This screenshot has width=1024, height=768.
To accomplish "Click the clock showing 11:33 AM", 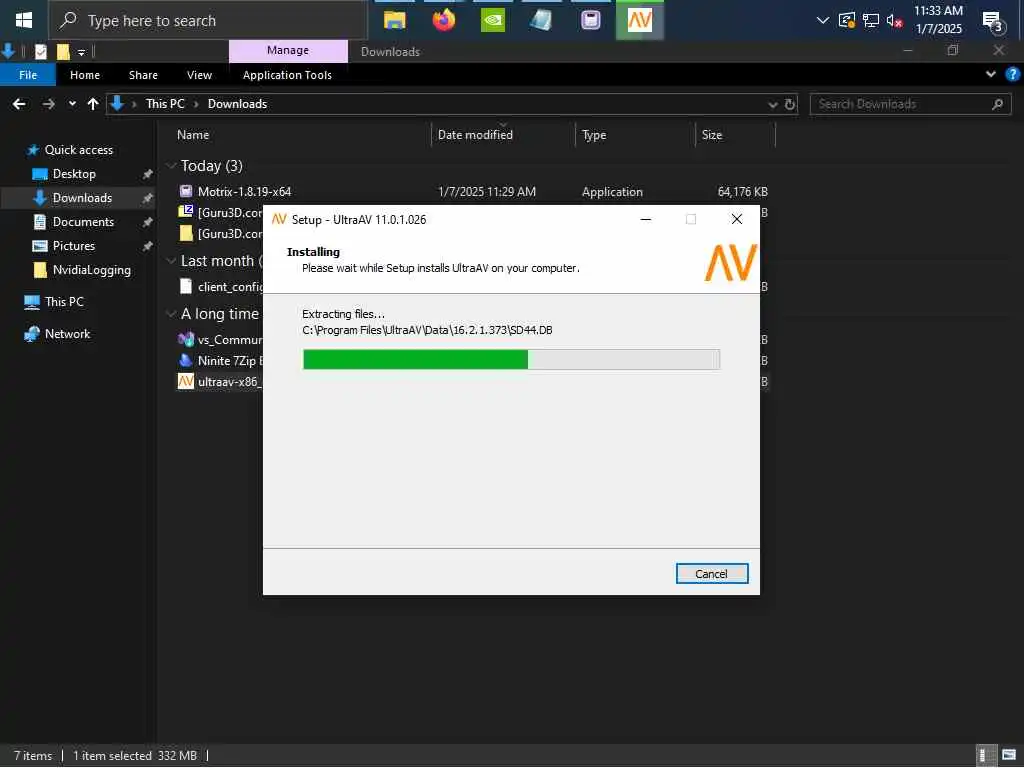I will (x=938, y=20).
